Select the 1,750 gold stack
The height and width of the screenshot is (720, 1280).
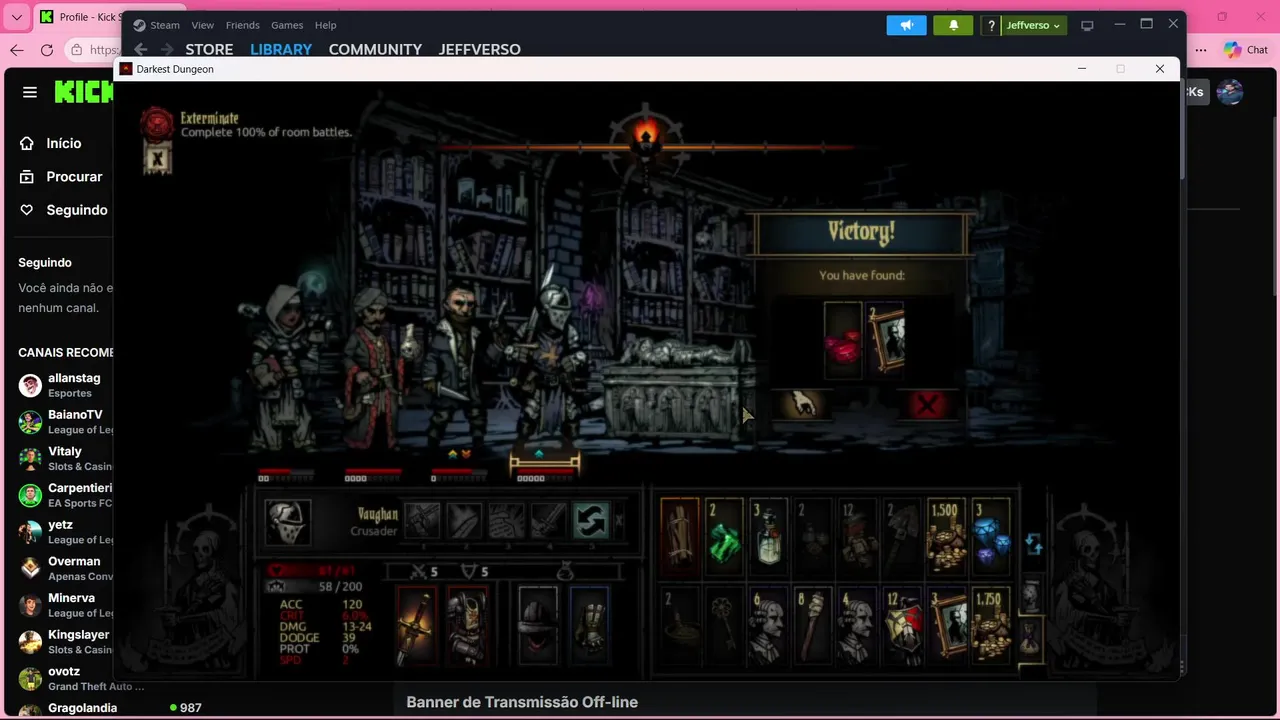[991, 625]
